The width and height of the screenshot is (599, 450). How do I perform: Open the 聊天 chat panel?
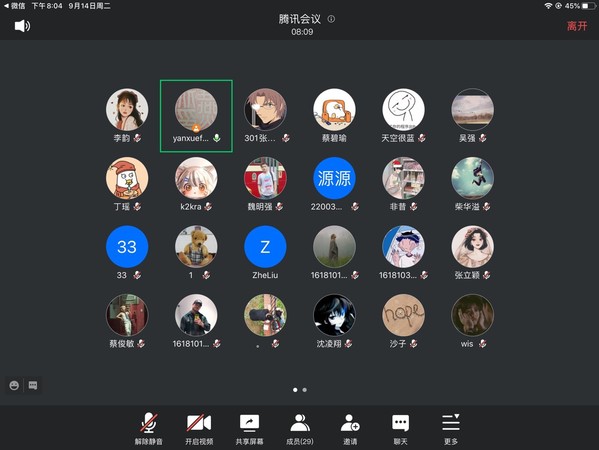[x=400, y=429]
